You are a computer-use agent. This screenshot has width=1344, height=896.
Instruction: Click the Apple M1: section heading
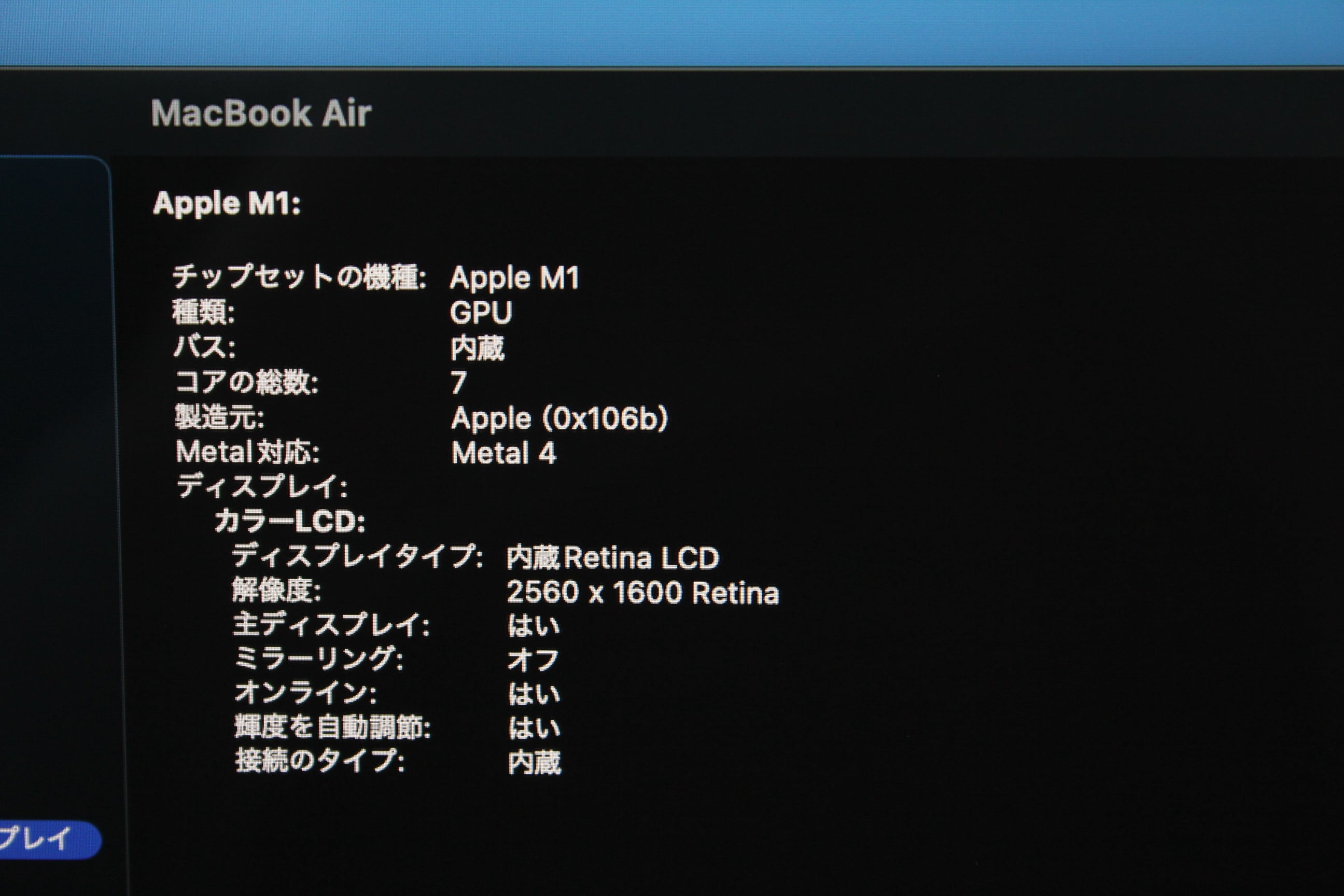tap(226, 203)
